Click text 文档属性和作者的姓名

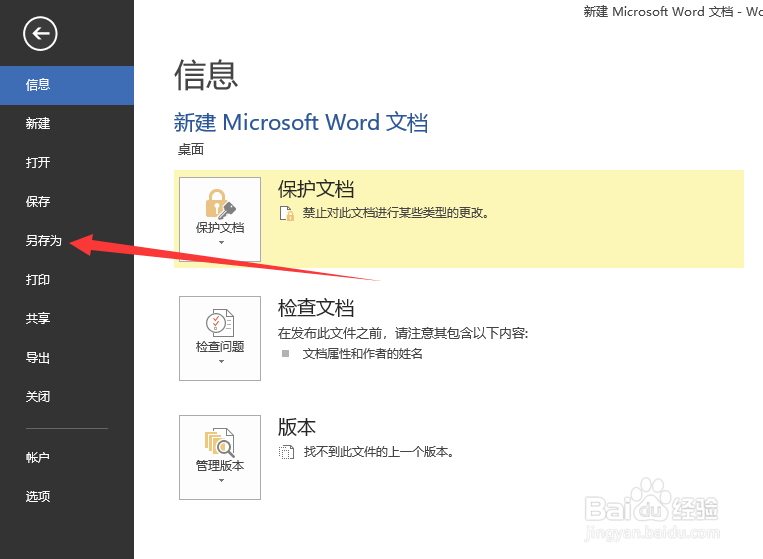pos(363,354)
